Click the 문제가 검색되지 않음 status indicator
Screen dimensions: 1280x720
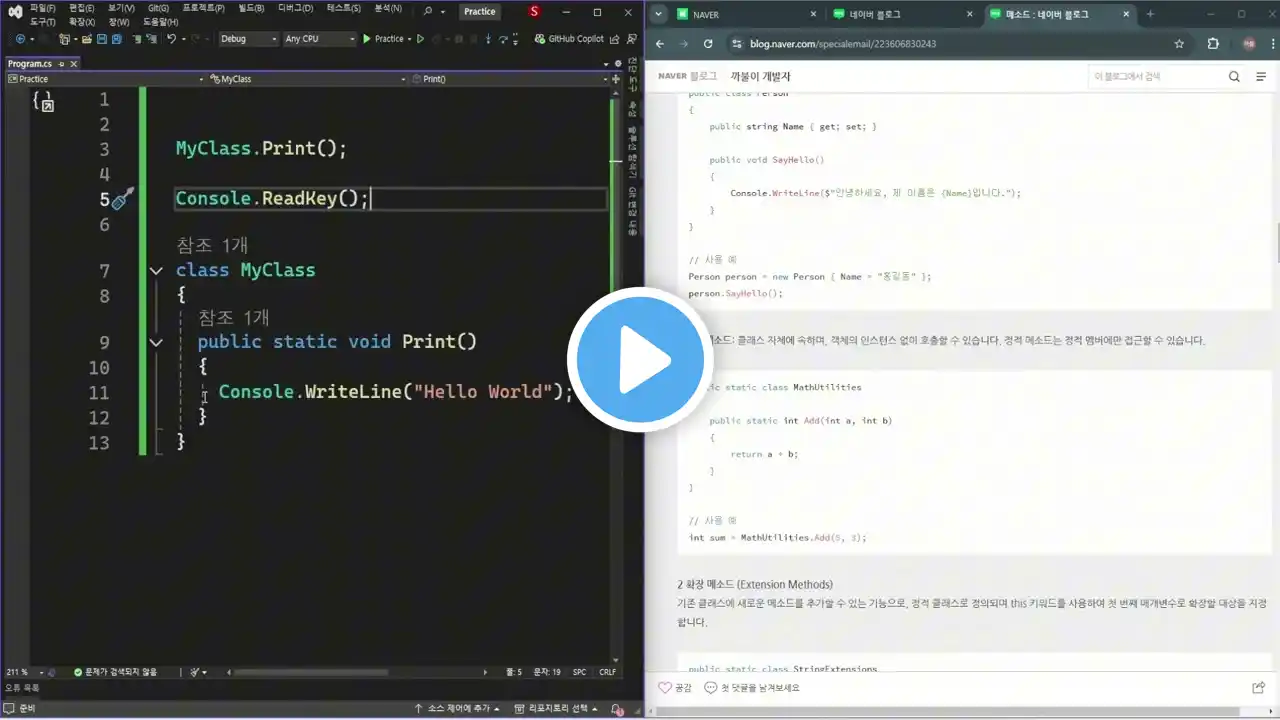[115, 672]
